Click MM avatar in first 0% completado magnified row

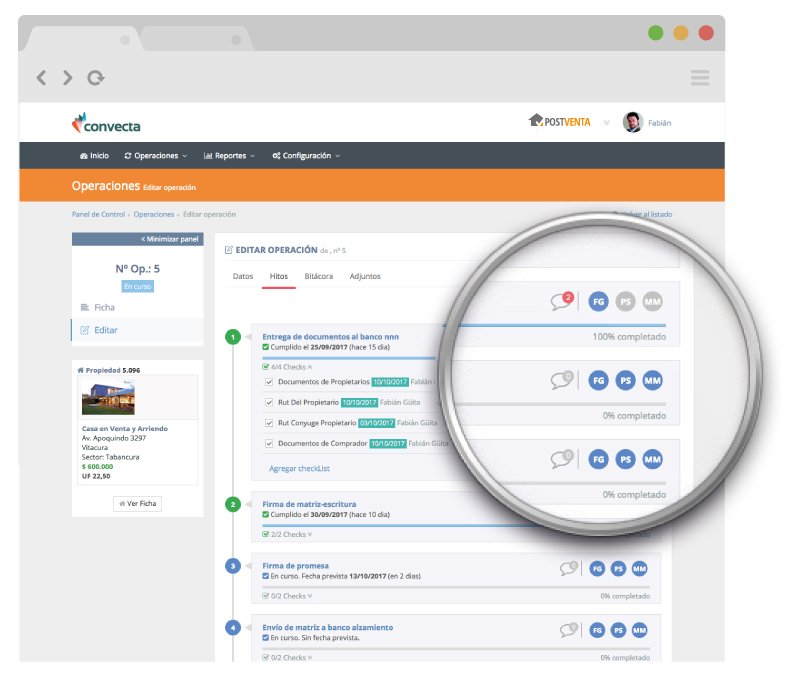point(653,380)
